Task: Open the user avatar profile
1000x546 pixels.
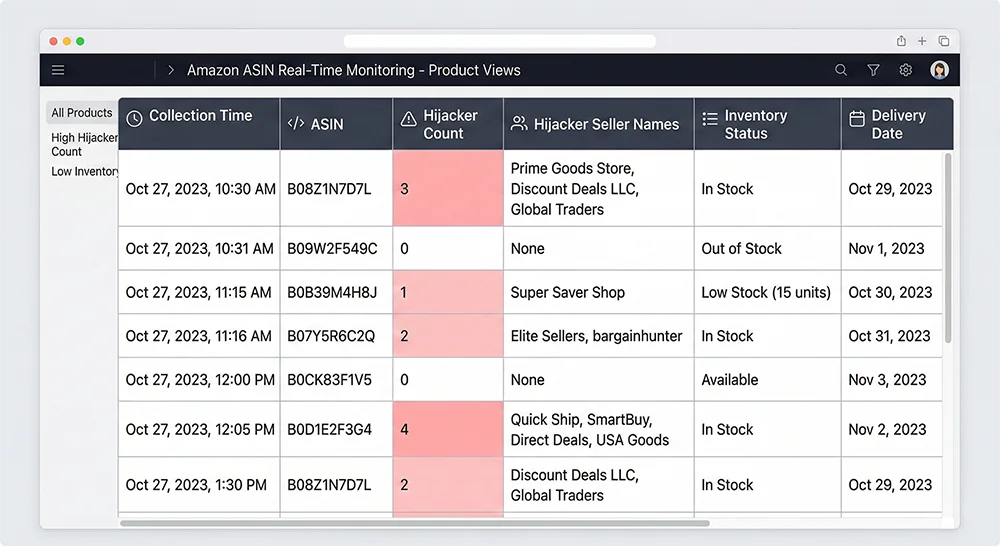Action: tap(939, 70)
